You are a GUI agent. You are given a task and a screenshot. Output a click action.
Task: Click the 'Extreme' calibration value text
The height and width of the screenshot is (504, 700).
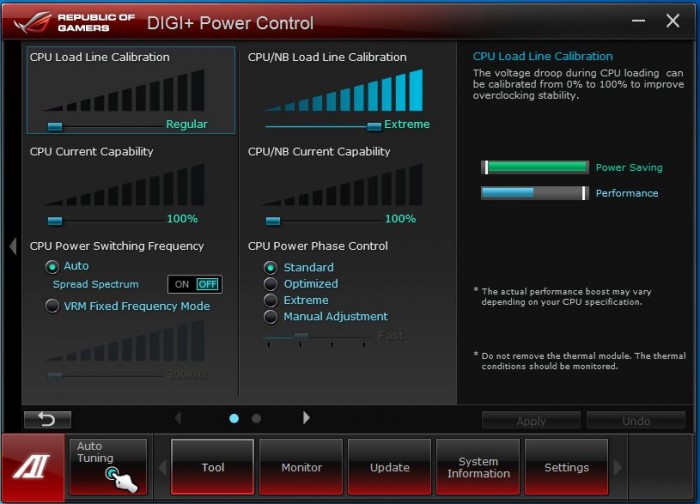(x=407, y=124)
